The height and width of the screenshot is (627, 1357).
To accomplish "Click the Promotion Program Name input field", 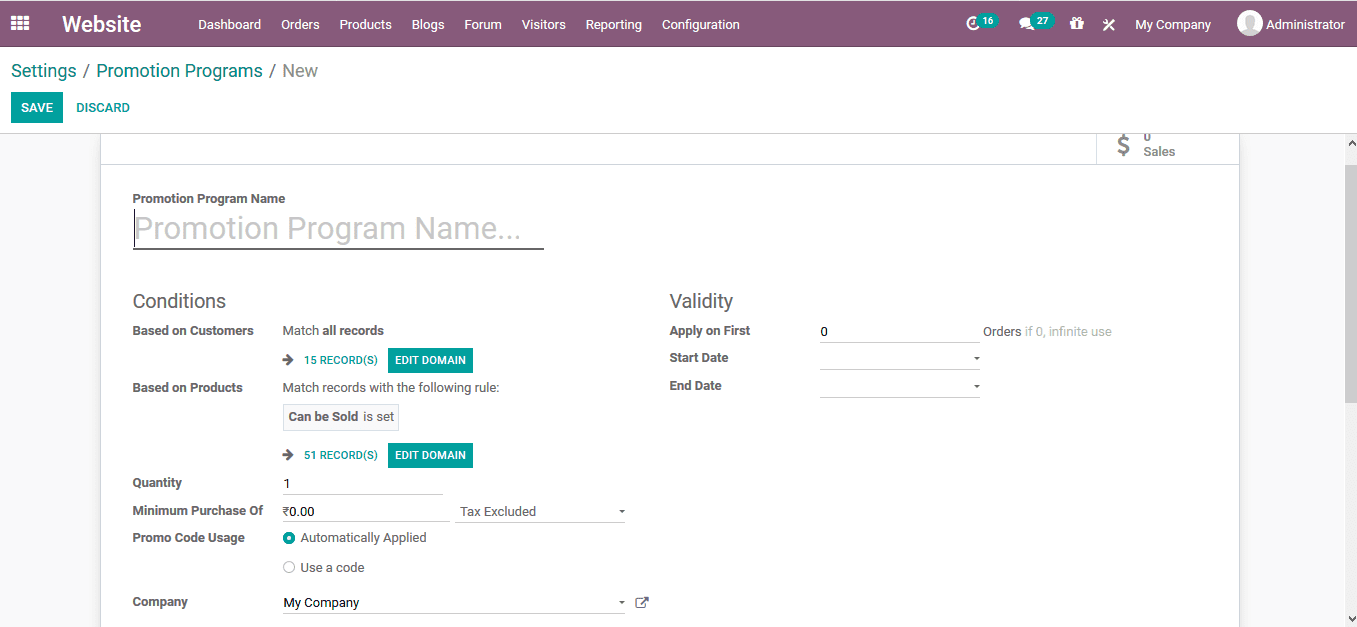I will [x=338, y=228].
